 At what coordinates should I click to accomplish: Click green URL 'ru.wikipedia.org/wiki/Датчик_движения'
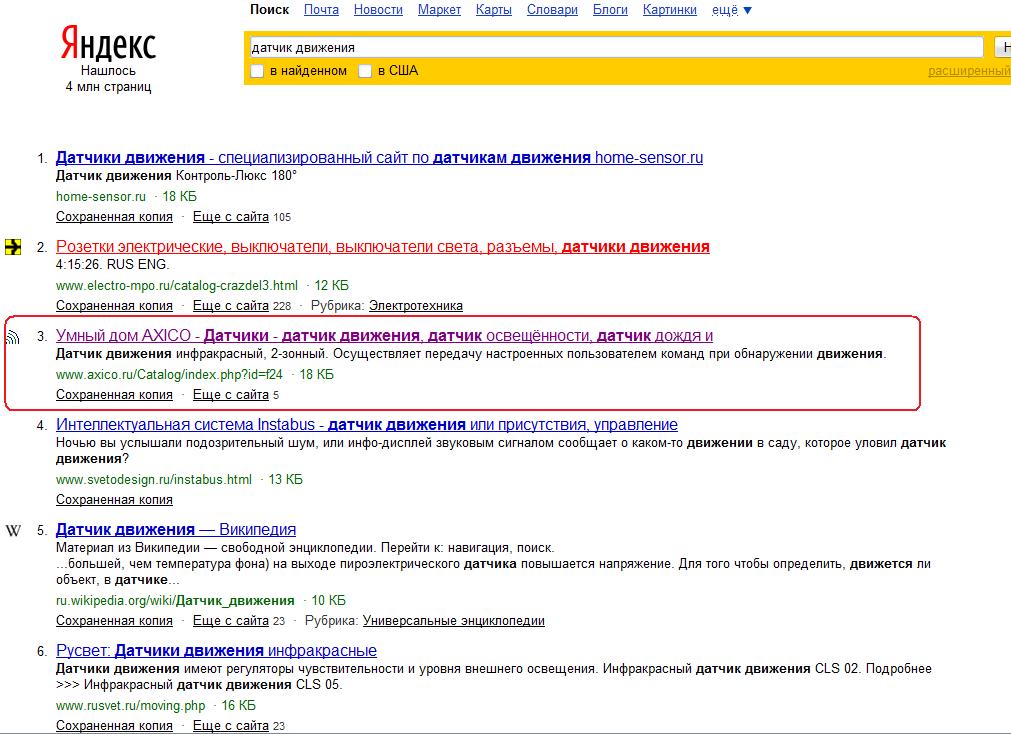pyautogui.click(x=175, y=600)
